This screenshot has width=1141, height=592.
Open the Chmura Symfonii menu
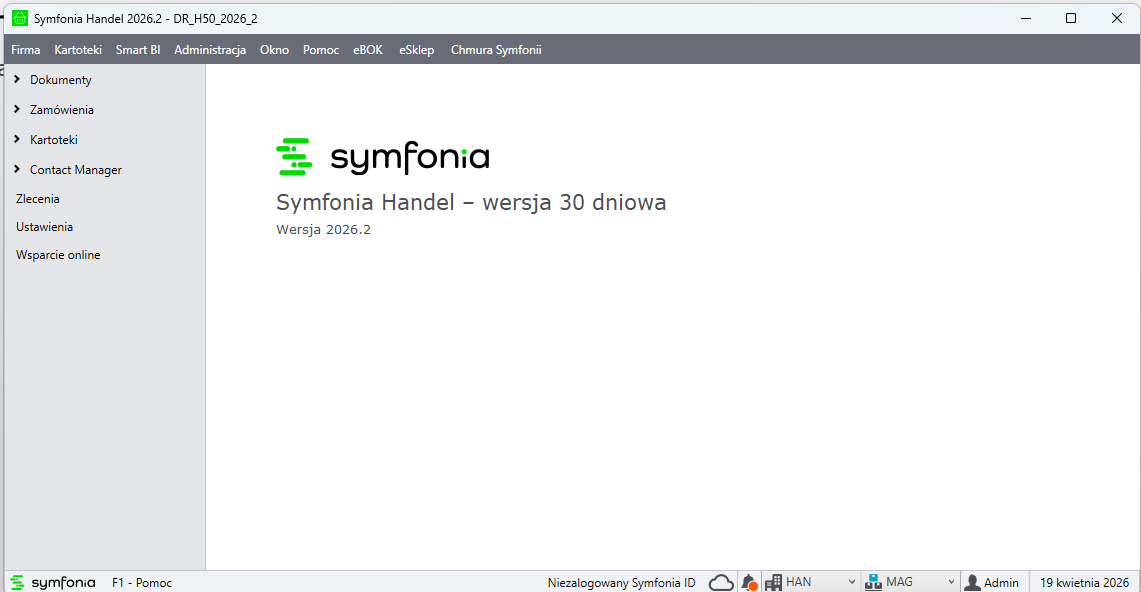(496, 50)
